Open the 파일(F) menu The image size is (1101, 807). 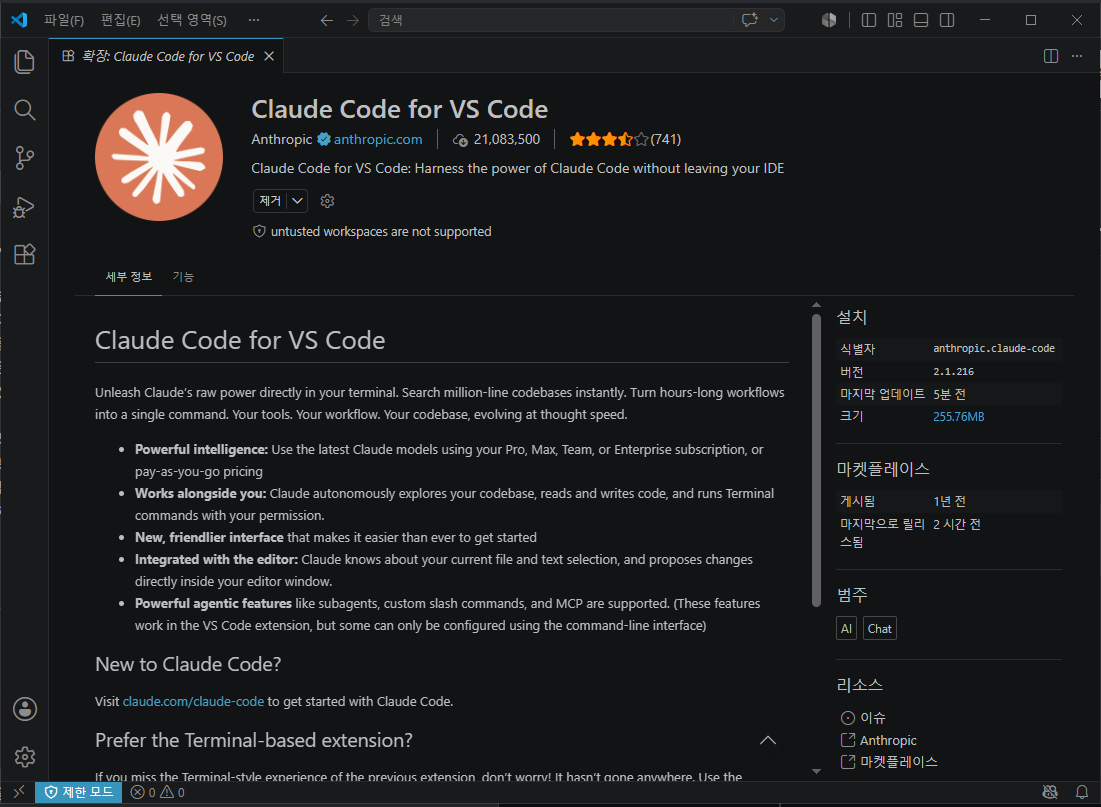64,20
